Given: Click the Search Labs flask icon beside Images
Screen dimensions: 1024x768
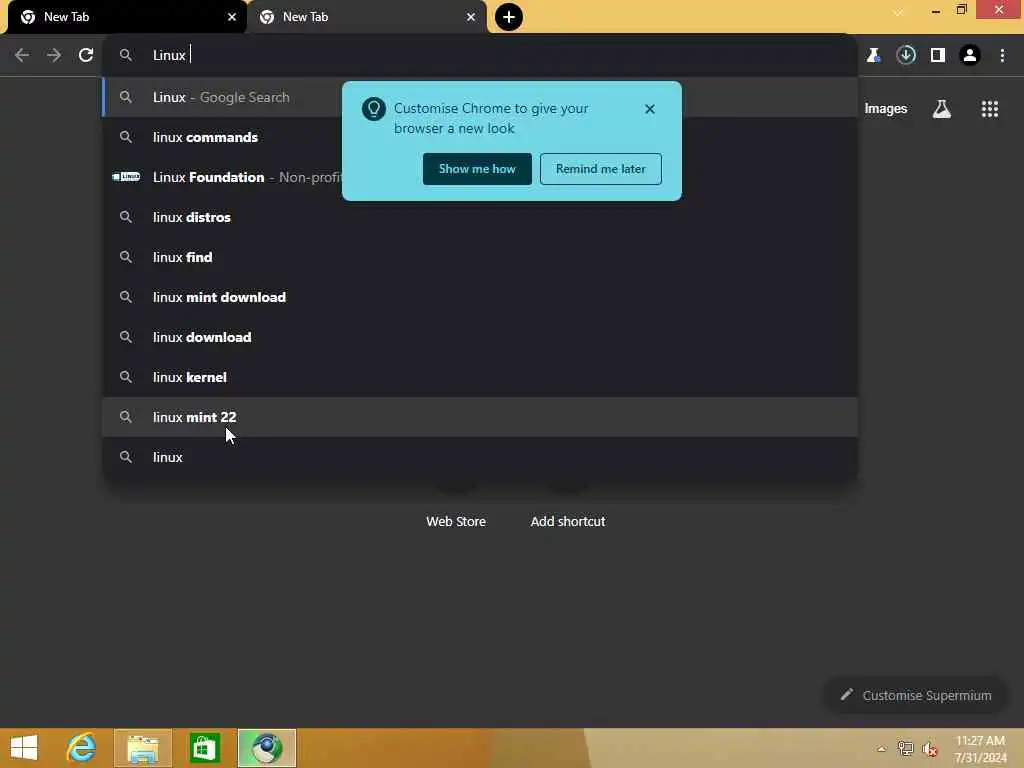Looking at the screenshot, I should (942, 109).
